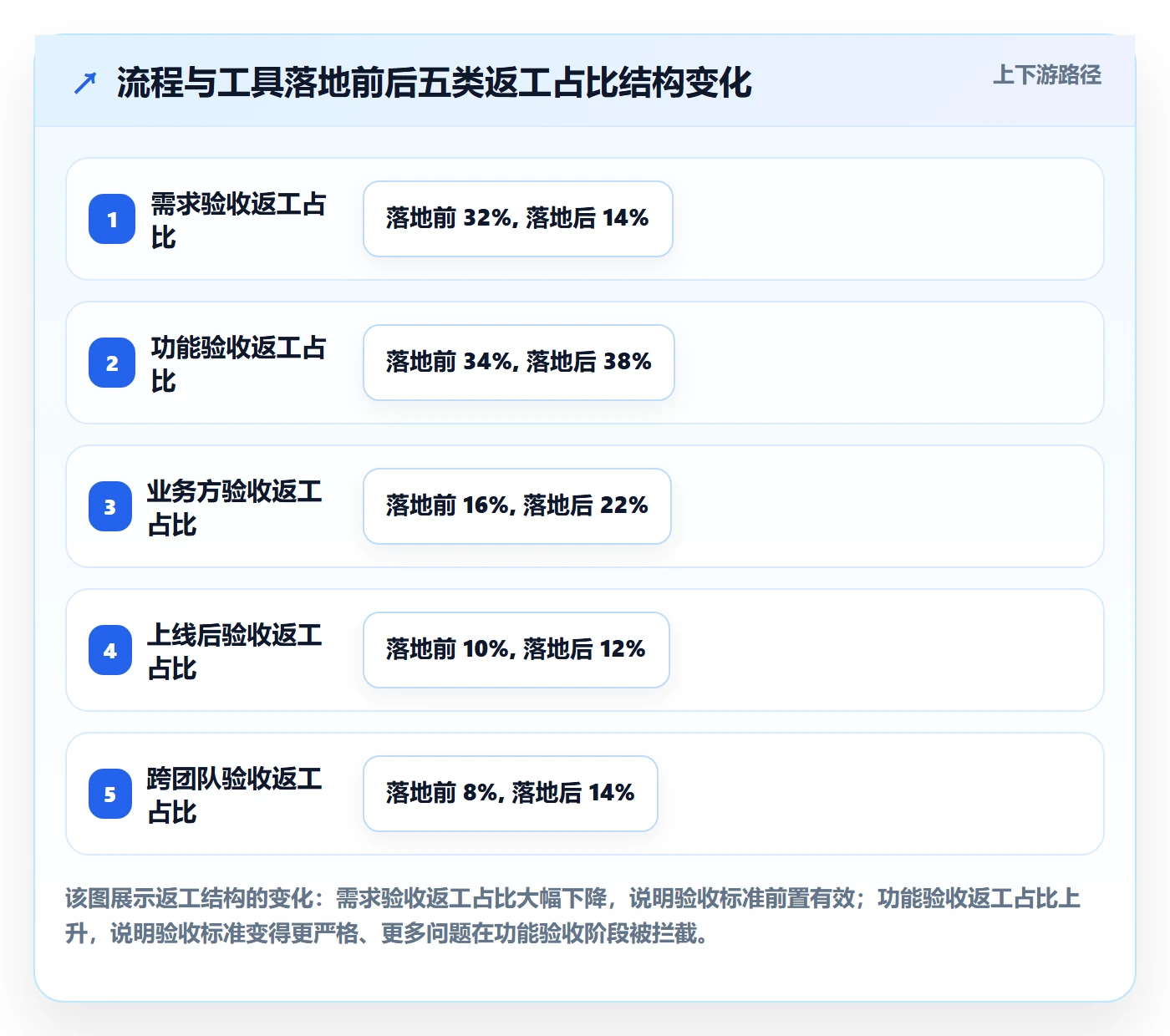Select the number 4 step badge
The height and width of the screenshot is (1036, 1170).
[x=110, y=650]
